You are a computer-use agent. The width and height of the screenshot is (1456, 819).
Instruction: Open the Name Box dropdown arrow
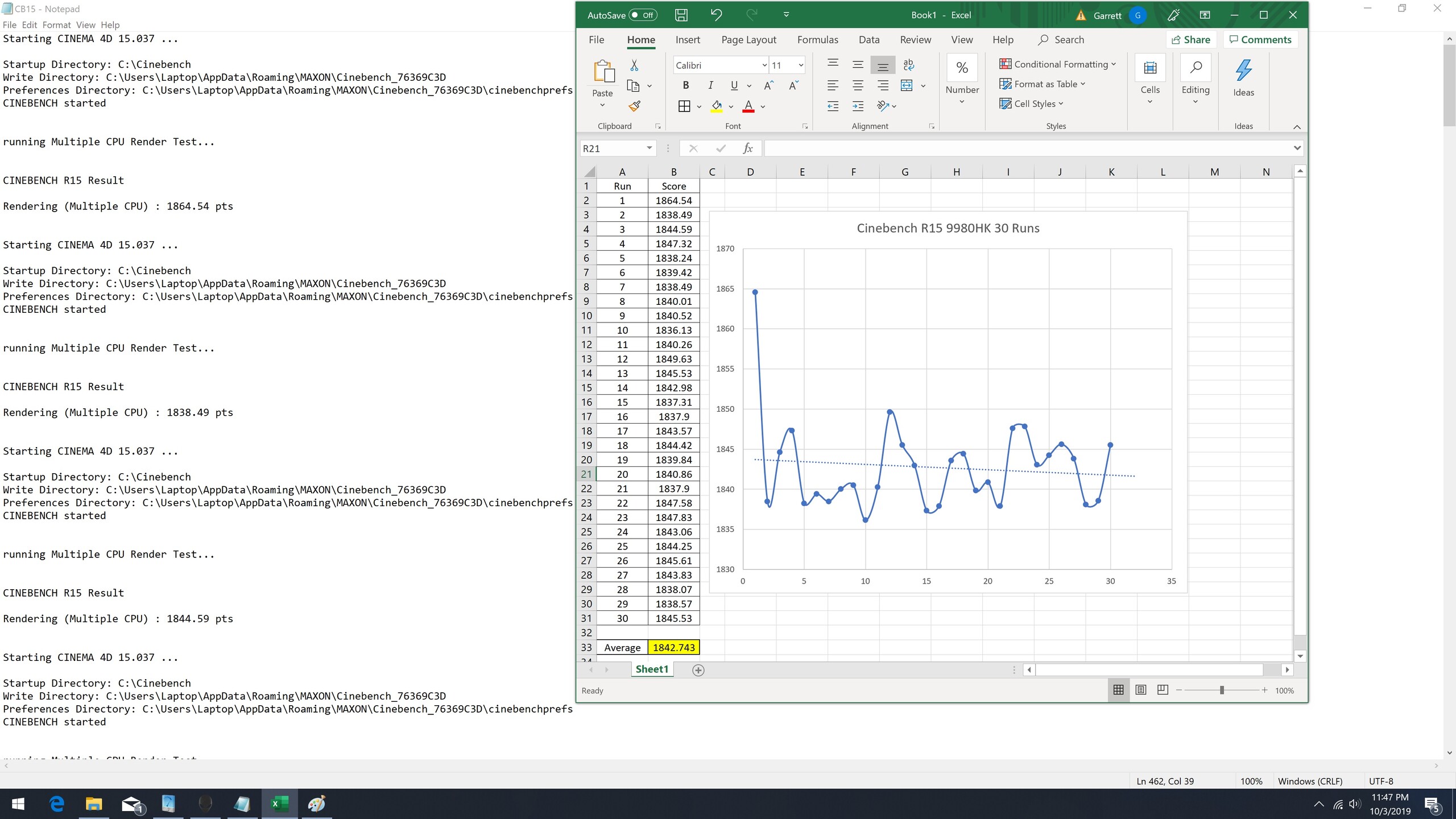click(648, 148)
